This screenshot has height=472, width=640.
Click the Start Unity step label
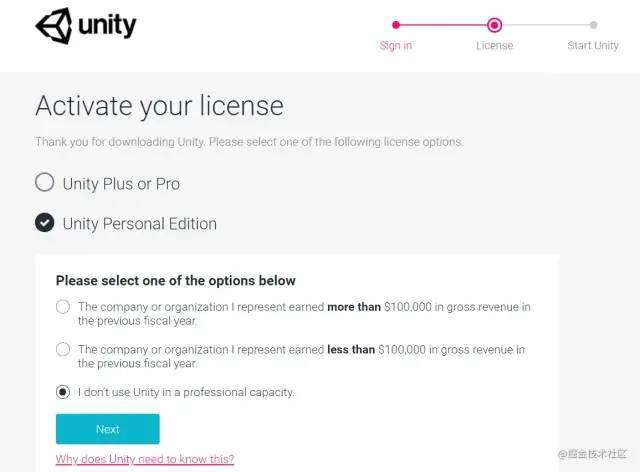(x=593, y=46)
